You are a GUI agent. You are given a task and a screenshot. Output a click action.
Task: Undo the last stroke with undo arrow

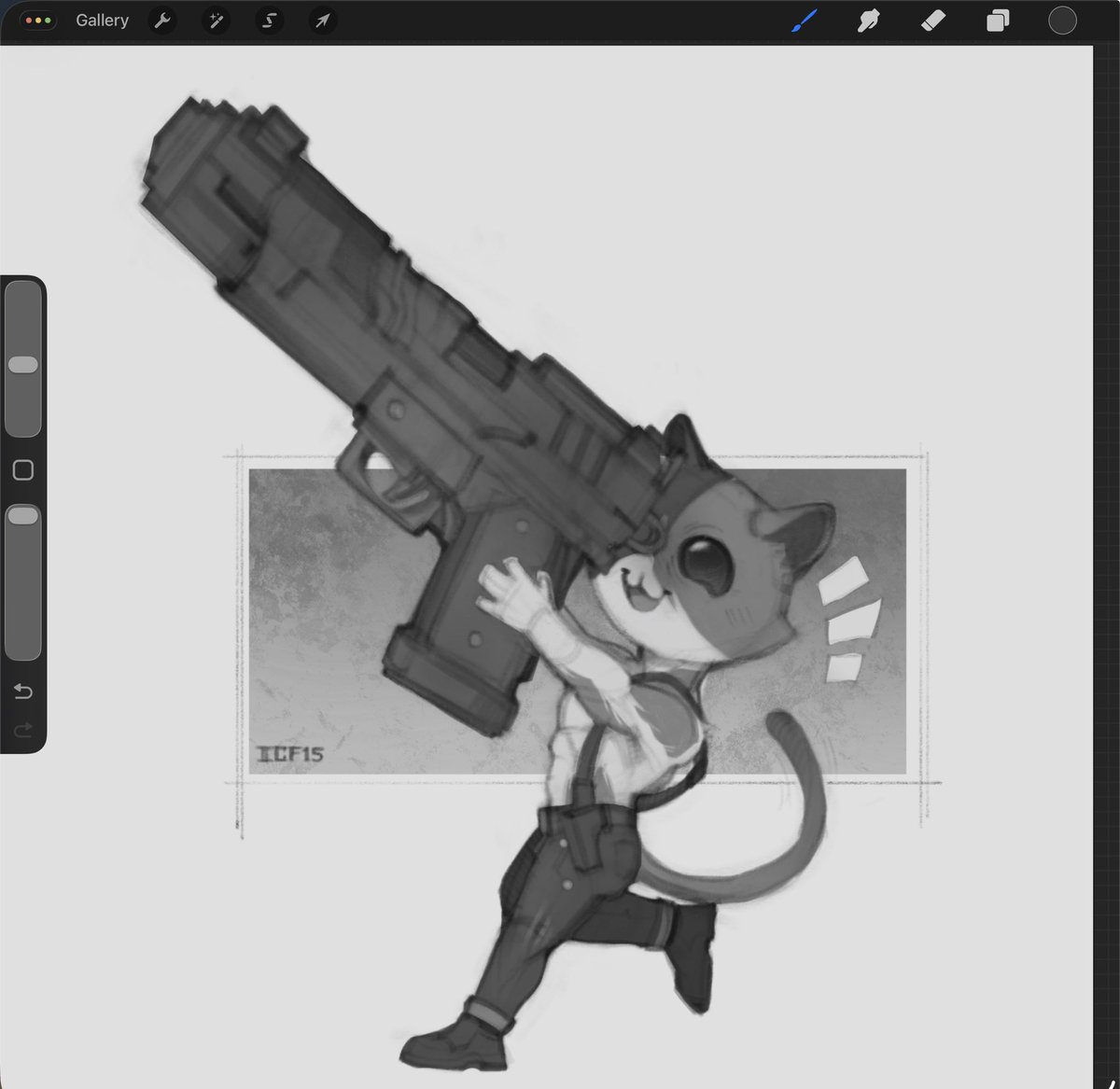pos(23,691)
